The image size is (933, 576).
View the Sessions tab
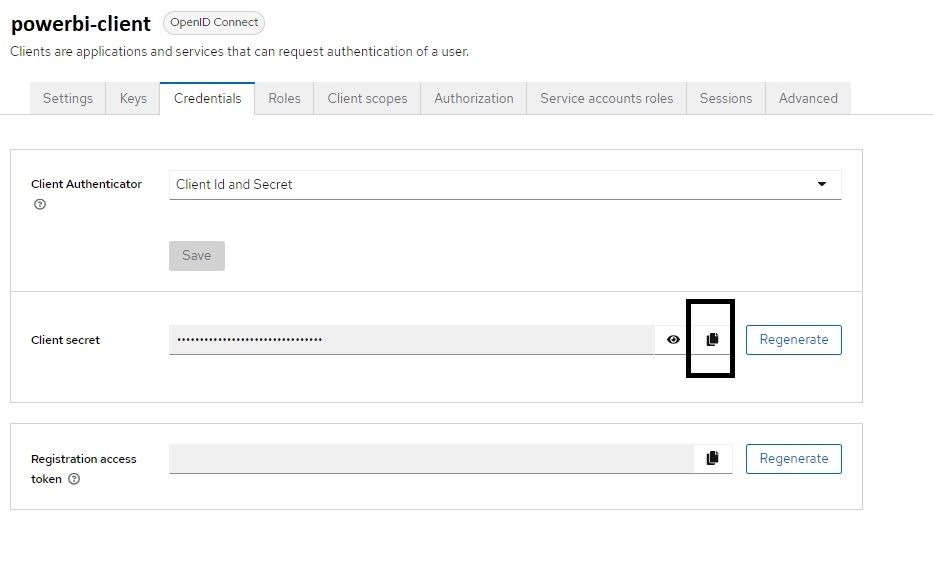click(725, 99)
